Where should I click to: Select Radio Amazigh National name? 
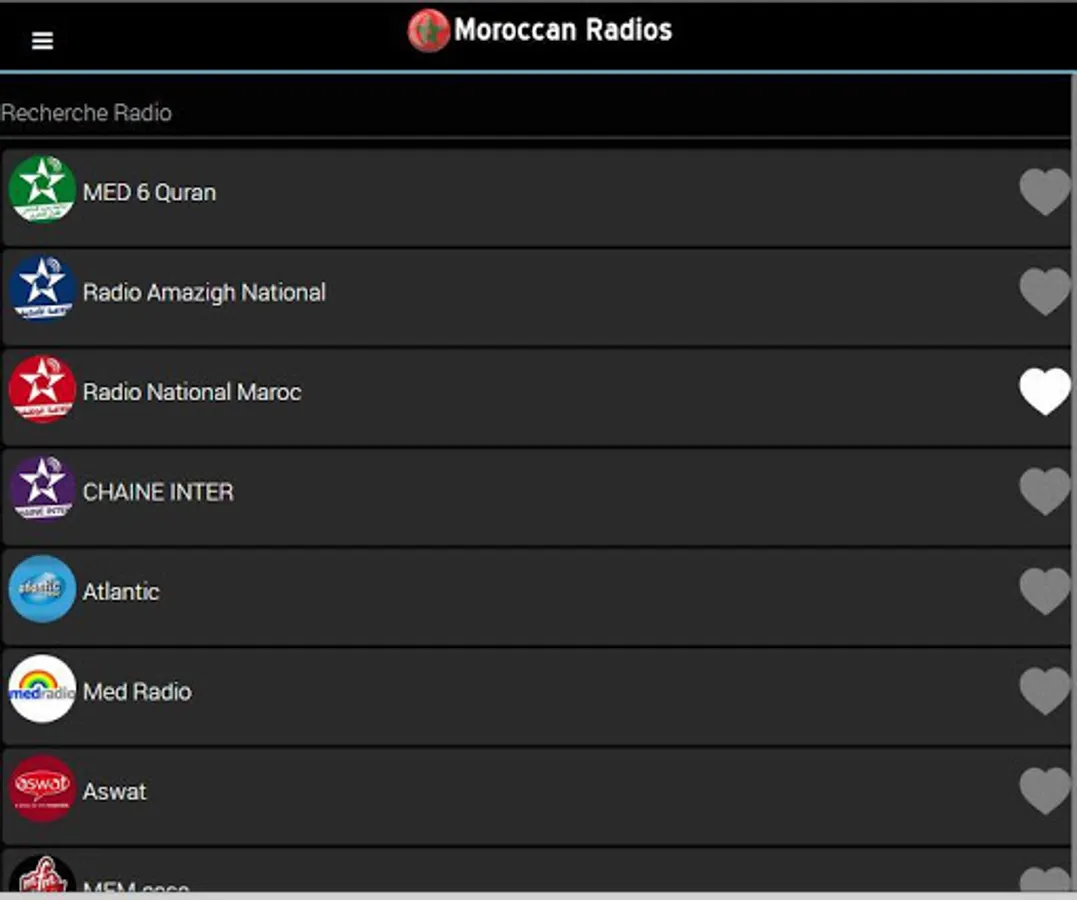click(x=204, y=293)
